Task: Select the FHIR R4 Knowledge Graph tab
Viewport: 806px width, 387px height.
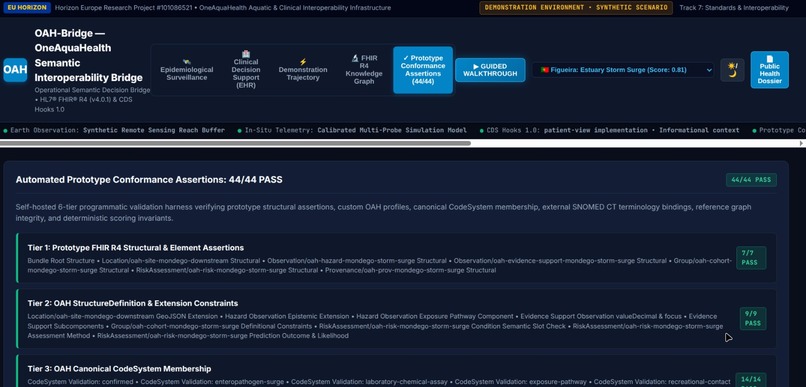Action: 364,70
